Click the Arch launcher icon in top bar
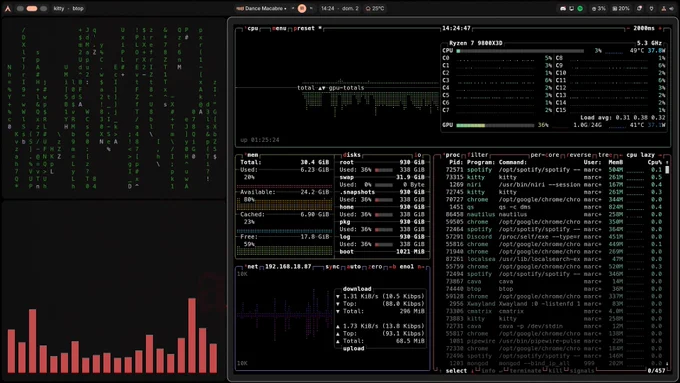 [7, 8]
